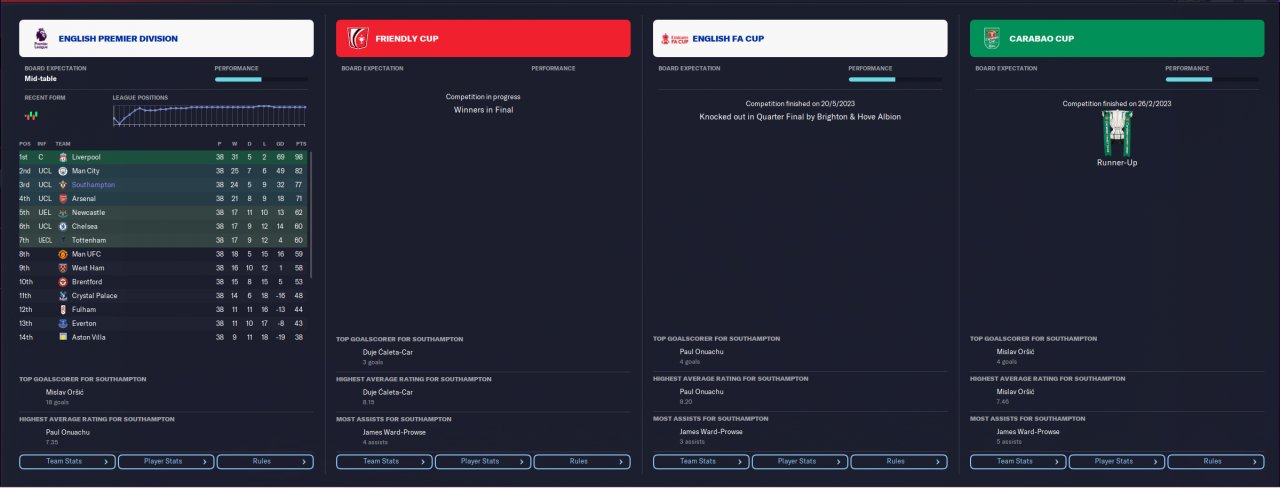1280x488 pixels.
Task: Open Mislav Oršić as Carabao Cup top goalscorer
Action: pyautogui.click(x=1015, y=353)
